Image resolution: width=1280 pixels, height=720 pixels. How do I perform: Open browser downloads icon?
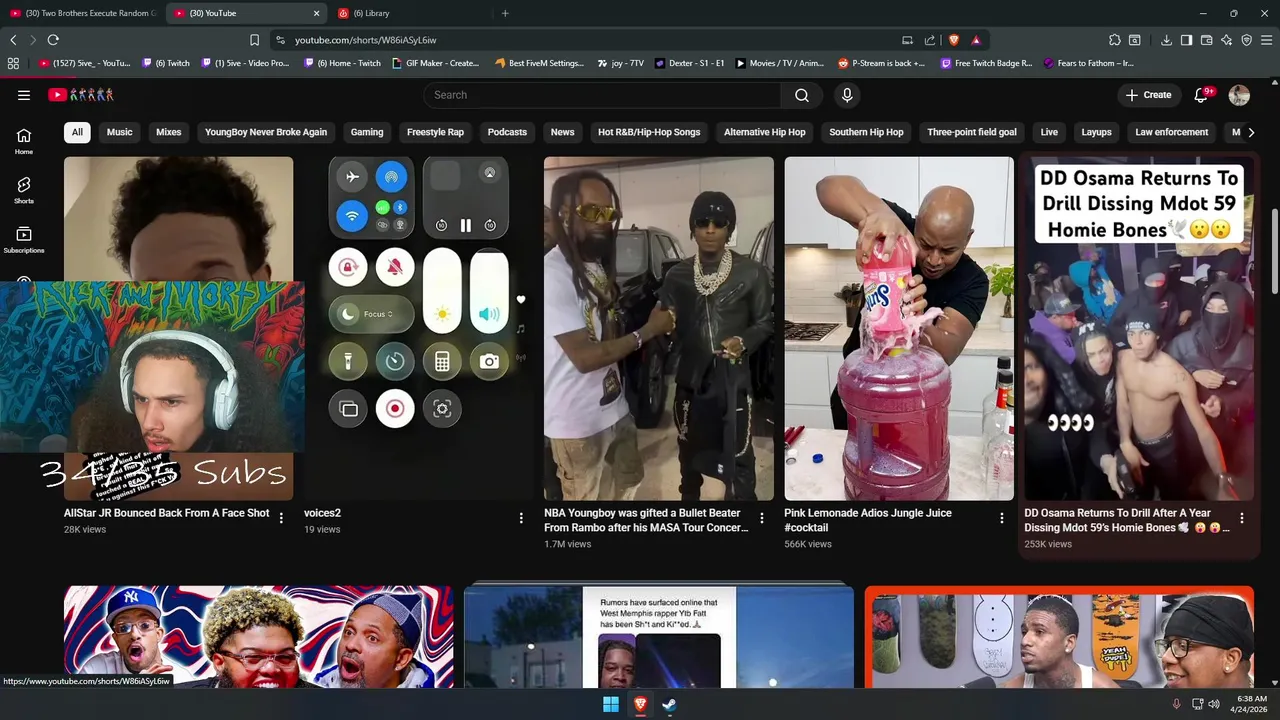[1166, 40]
